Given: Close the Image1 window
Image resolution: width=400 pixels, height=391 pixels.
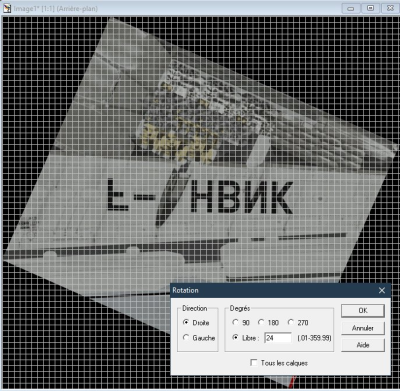Looking at the screenshot, I should click(390, 8).
